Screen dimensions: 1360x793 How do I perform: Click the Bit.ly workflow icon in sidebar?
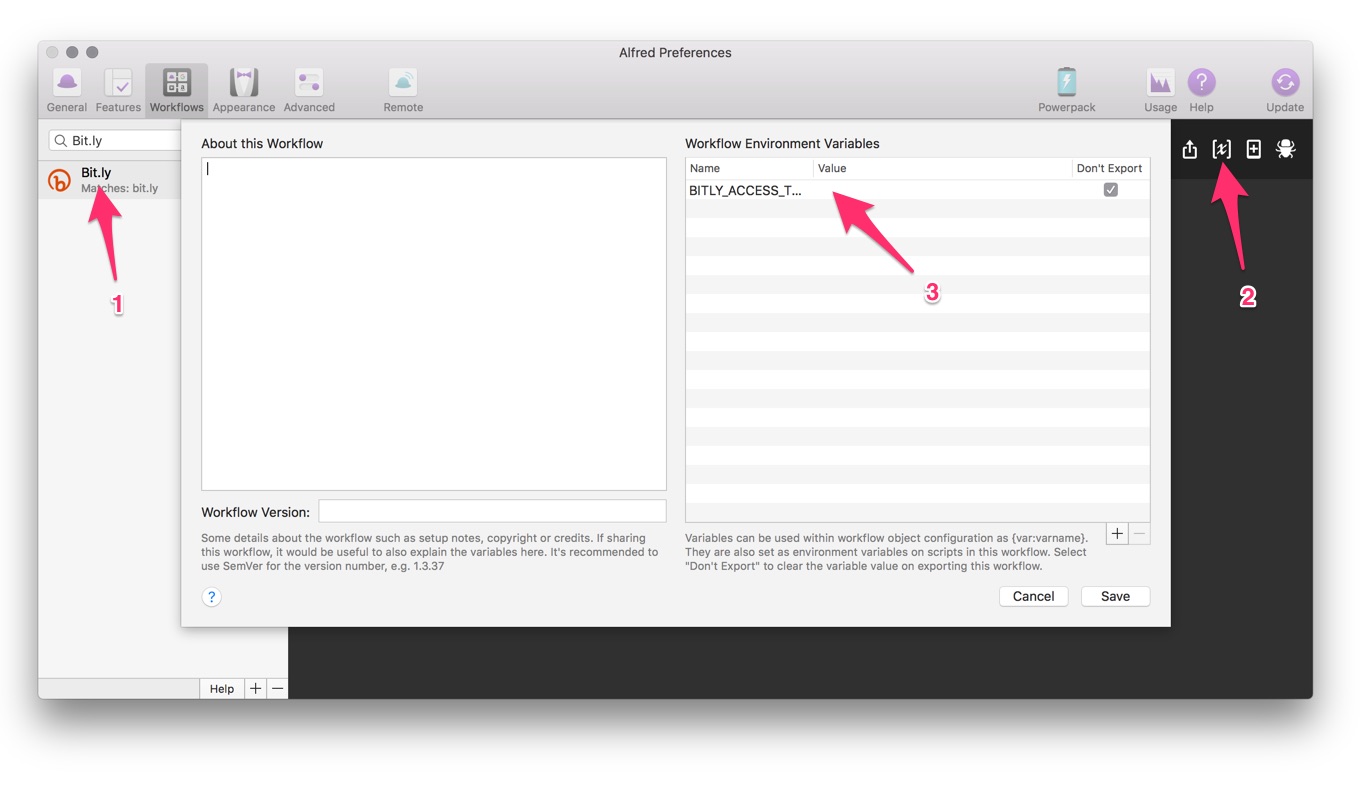60,180
